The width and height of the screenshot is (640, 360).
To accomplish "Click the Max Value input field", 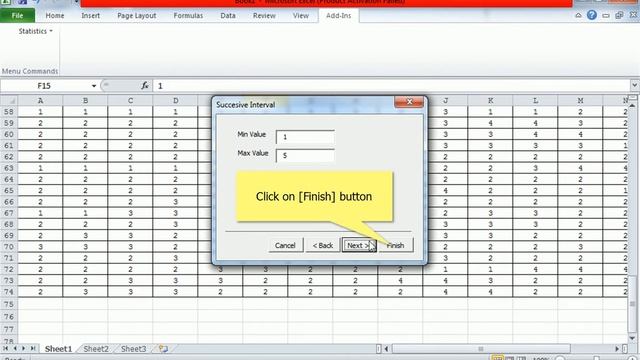I will (x=305, y=156).
